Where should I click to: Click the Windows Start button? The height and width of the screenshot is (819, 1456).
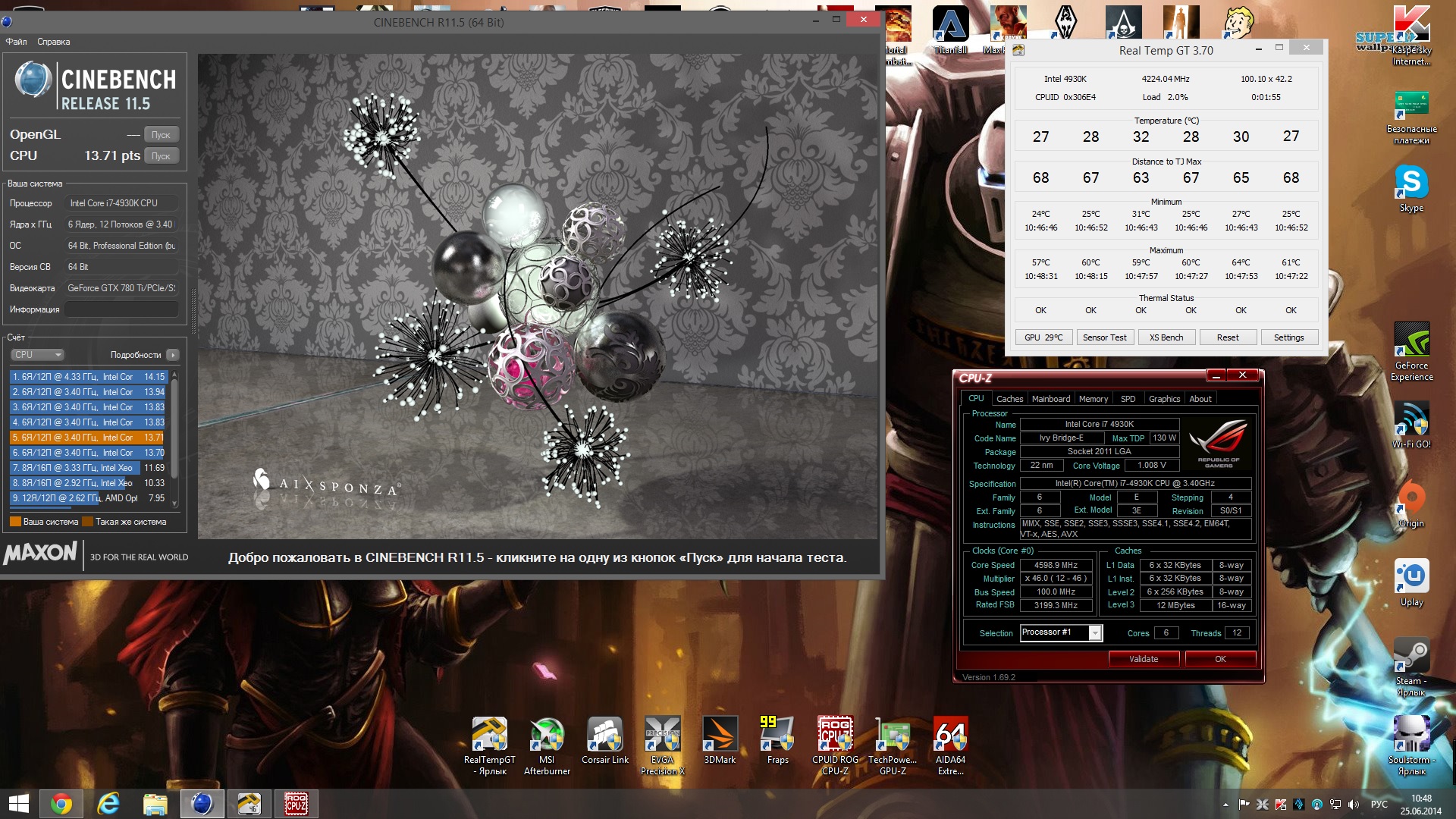click(x=18, y=804)
